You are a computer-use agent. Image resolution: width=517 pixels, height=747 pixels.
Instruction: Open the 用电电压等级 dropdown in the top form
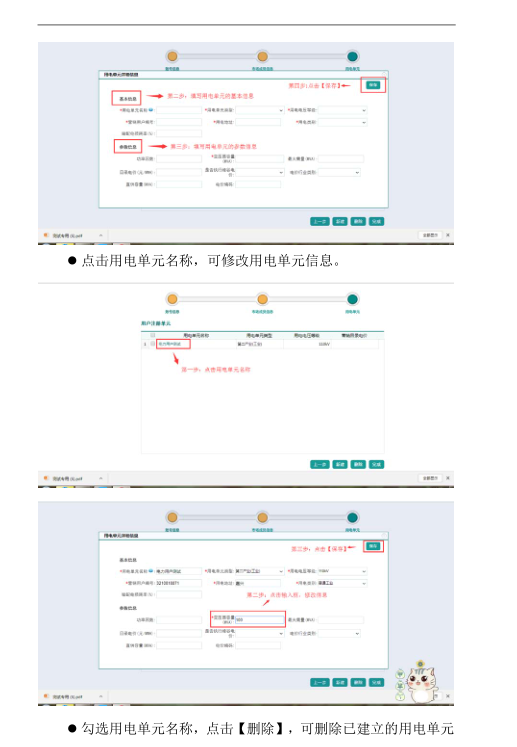tap(342, 110)
